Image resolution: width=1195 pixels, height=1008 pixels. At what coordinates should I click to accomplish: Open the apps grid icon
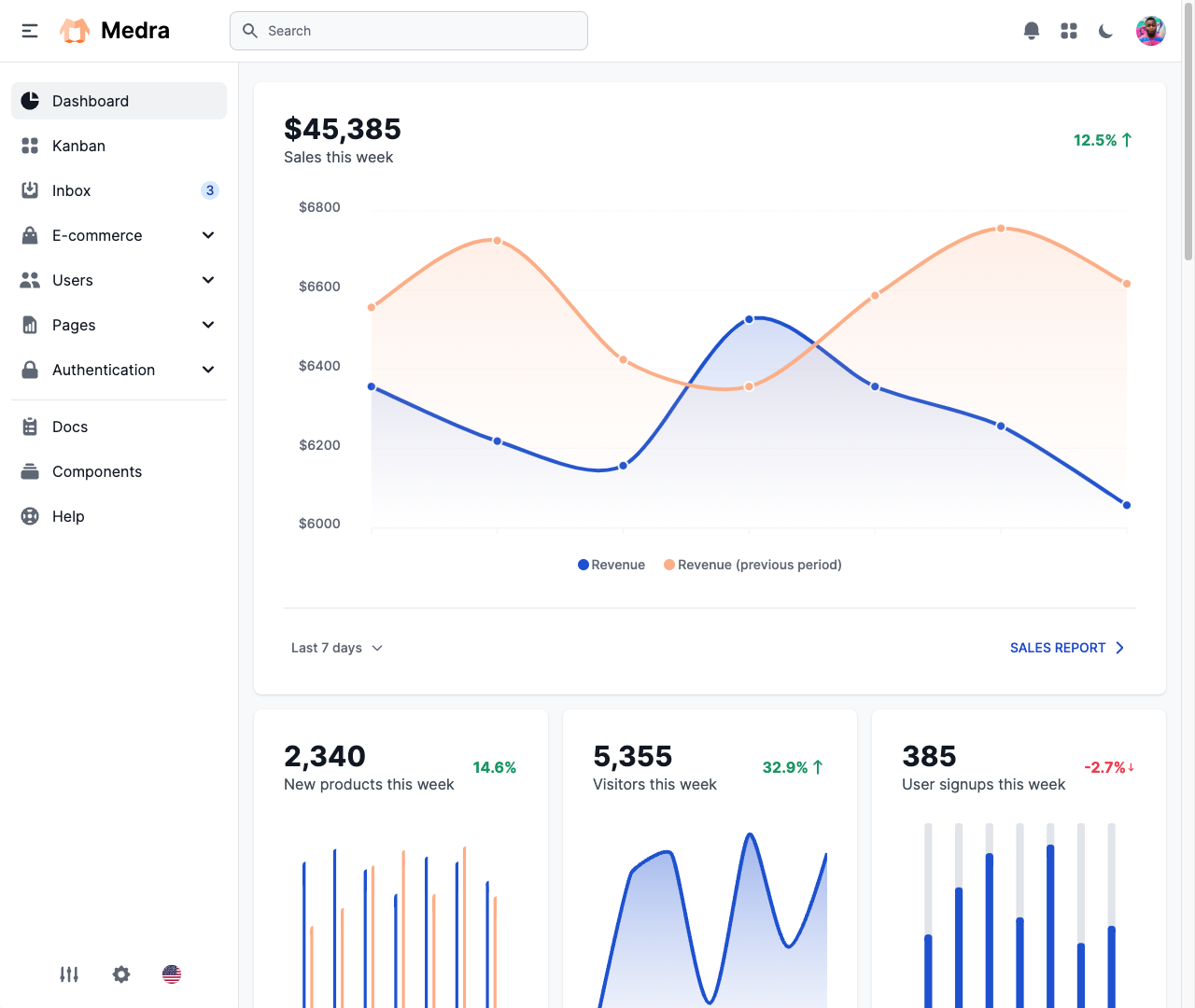pyautogui.click(x=1069, y=31)
